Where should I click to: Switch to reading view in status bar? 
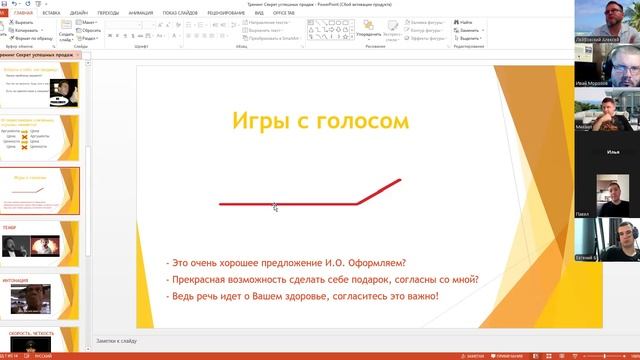pos(562,356)
